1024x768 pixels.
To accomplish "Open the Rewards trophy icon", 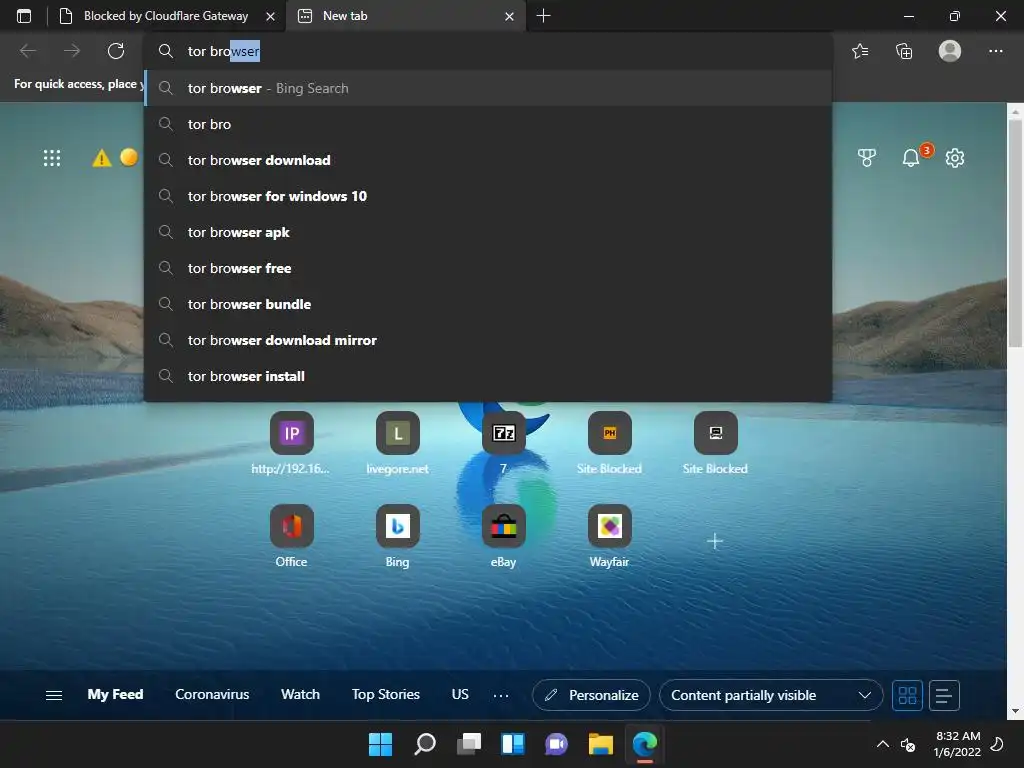I will click(867, 157).
